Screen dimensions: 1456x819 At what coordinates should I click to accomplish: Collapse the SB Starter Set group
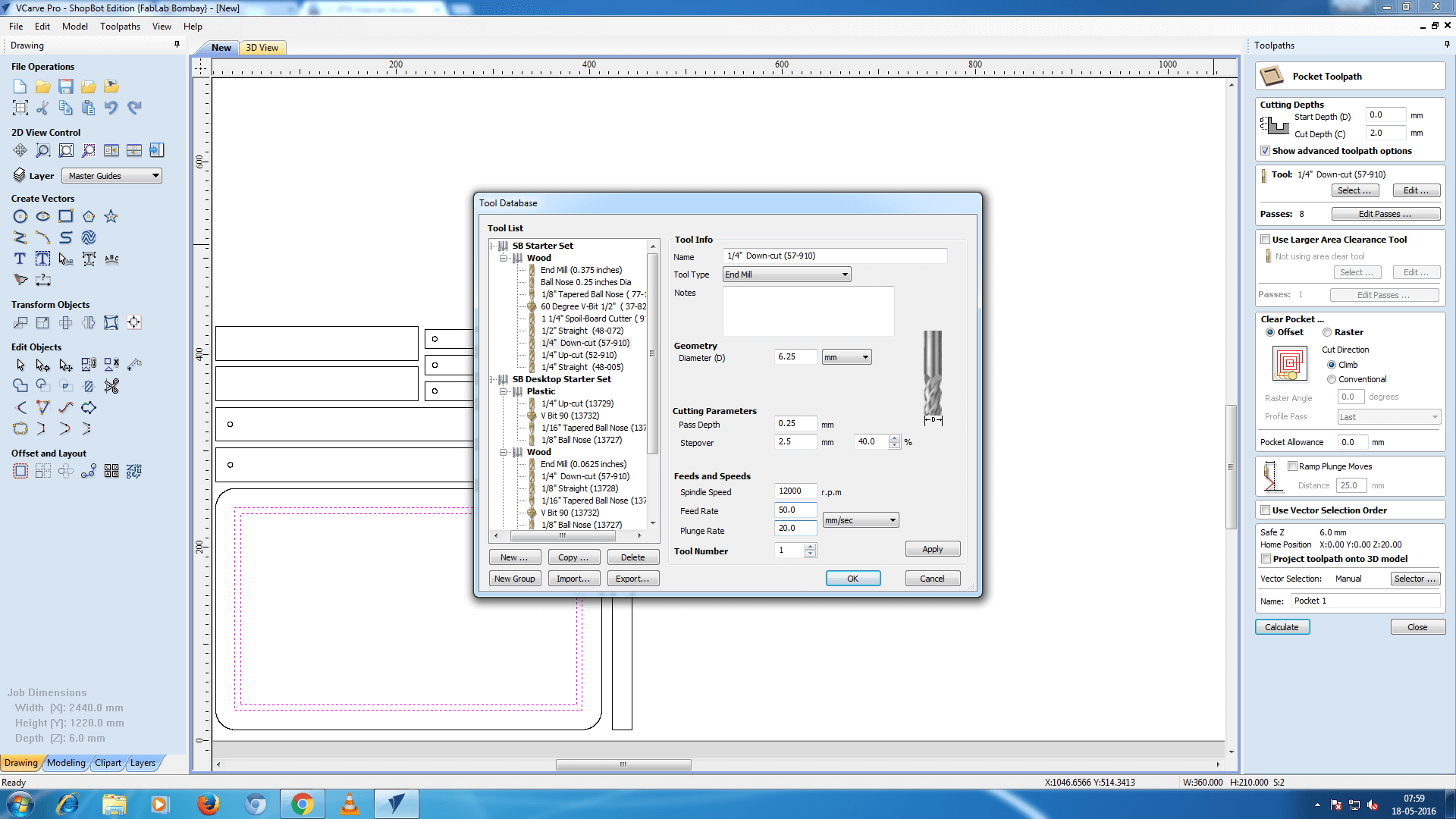[x=492, y=246]
